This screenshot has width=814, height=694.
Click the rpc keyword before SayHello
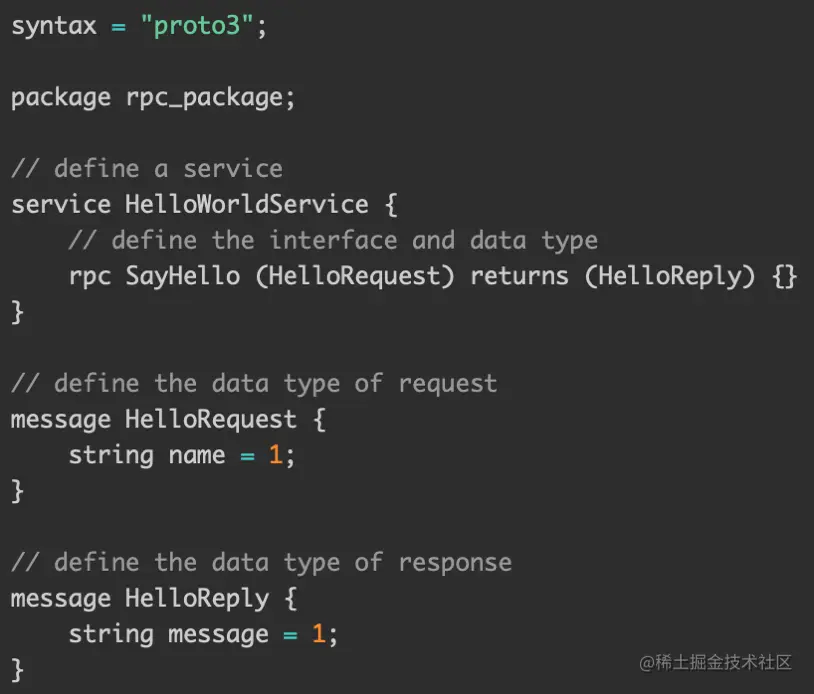point(90,276)
